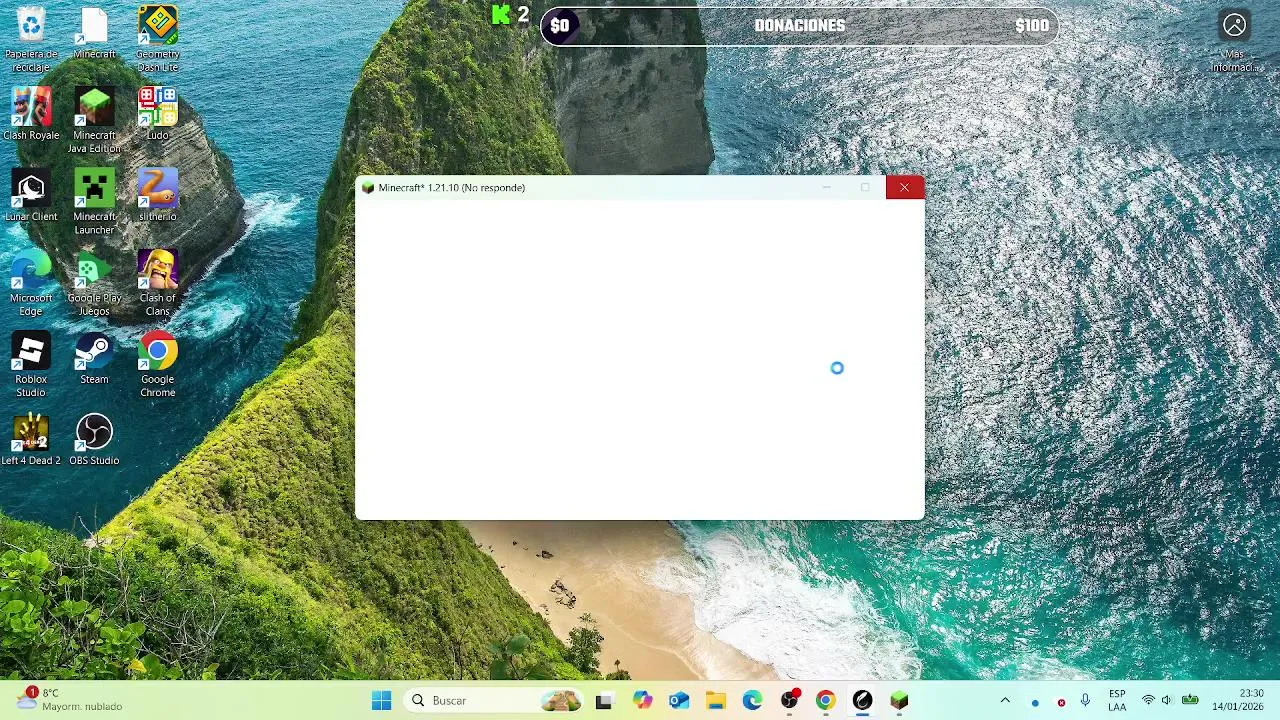Select the Ludo desktop shortcut
1280x720 pixels.
[x=157, y=114]
